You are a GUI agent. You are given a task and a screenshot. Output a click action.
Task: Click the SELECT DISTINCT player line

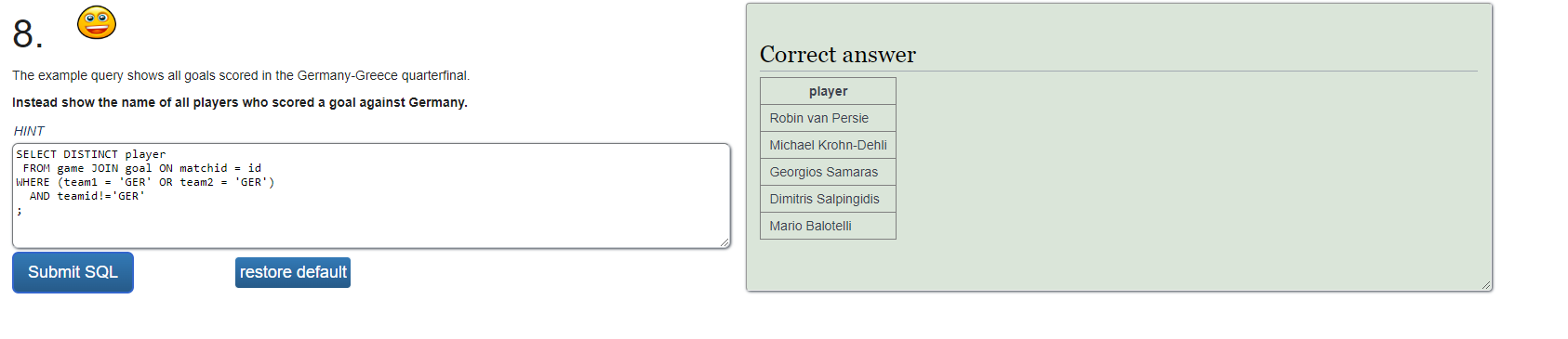(91, 154)
